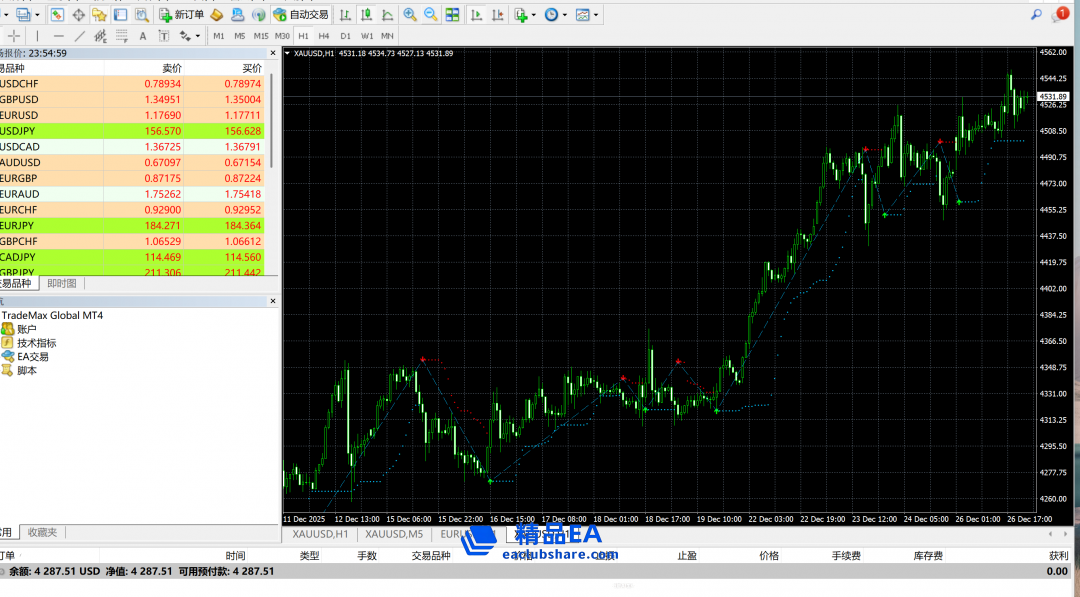Open the periodicity clock dropdown
The image size is (1080, 597).
[x=564, y=15]
